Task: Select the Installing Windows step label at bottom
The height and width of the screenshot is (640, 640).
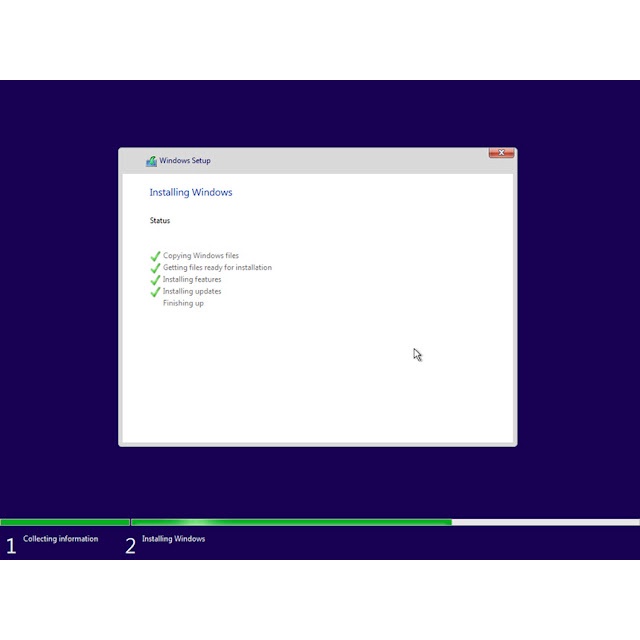Action: pos(173,539)
